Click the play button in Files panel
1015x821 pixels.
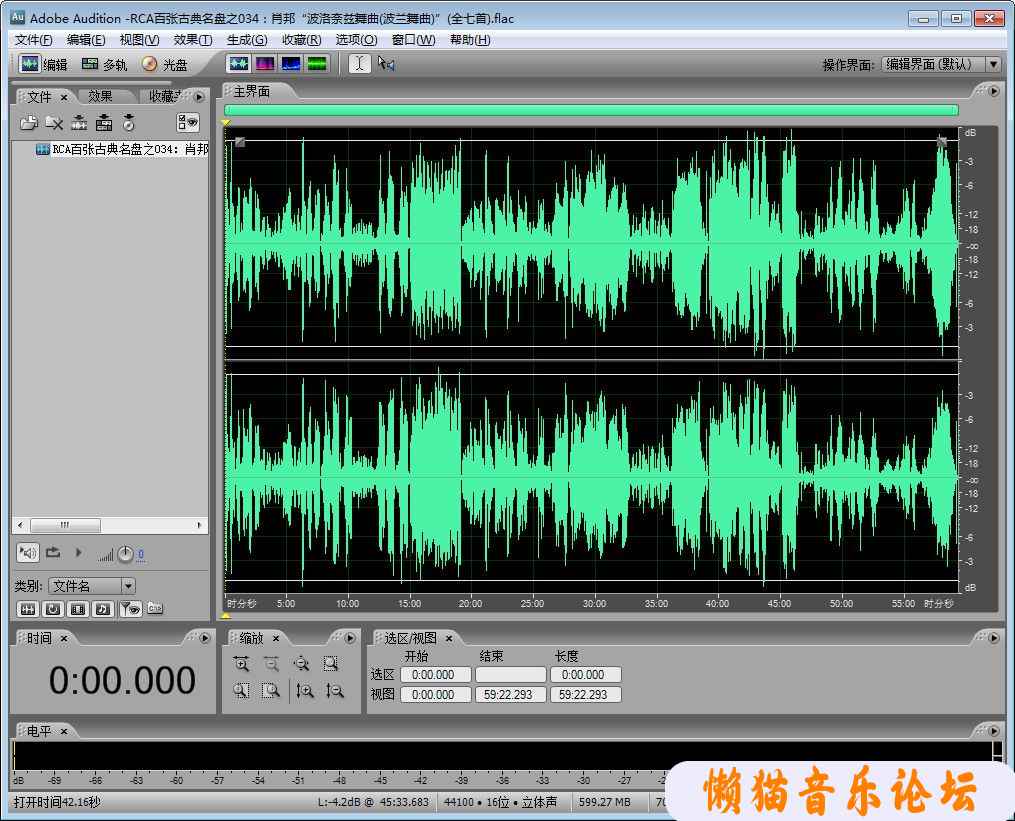pos(78,552)
